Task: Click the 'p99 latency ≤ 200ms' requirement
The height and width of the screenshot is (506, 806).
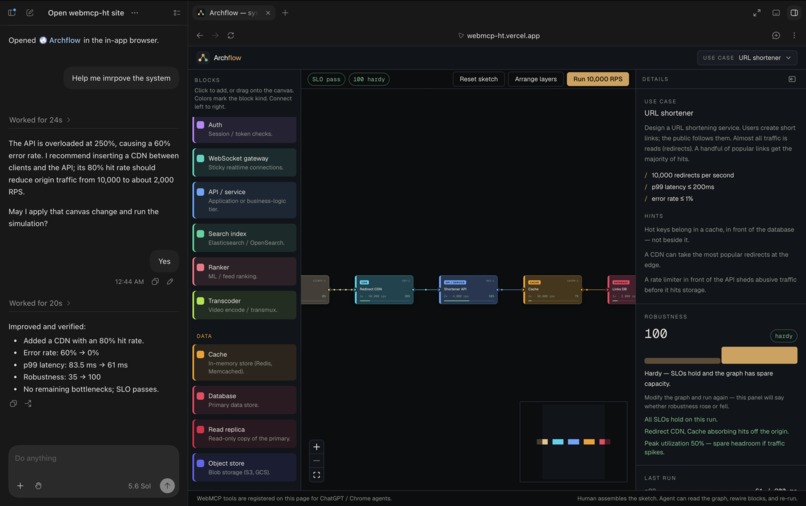Action: point(683,187)
